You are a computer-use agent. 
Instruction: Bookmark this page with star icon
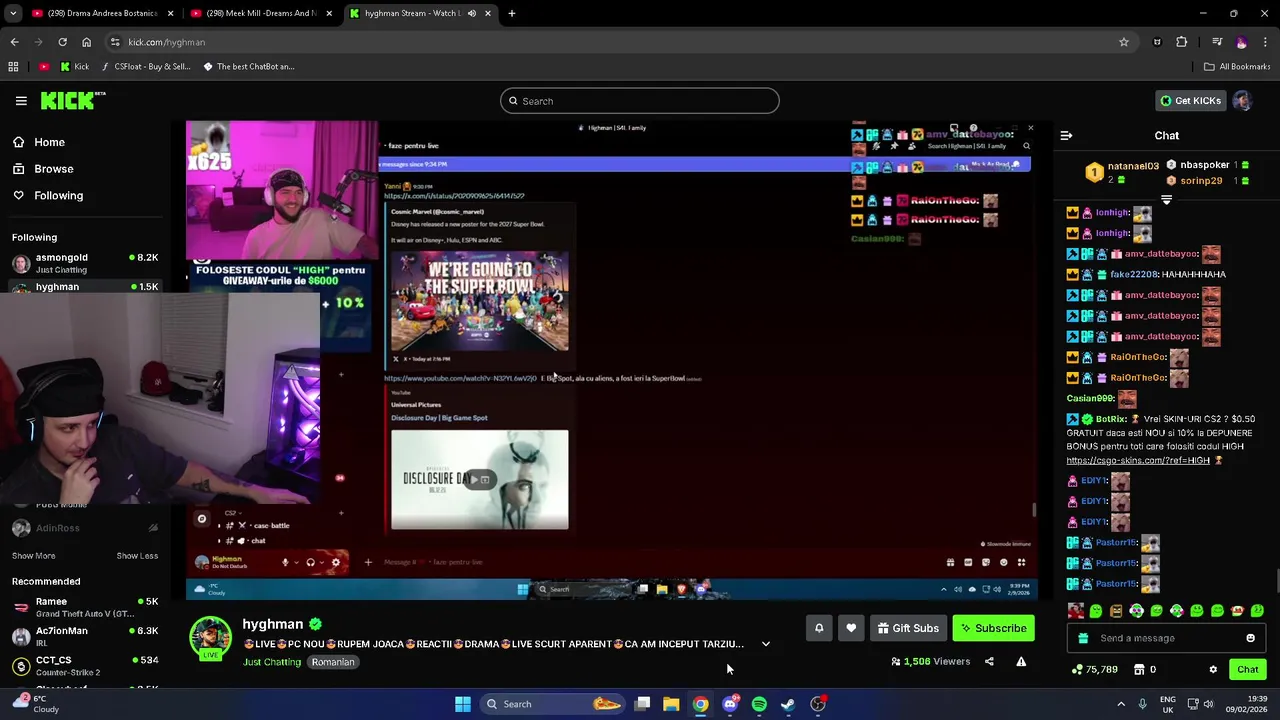pos(1124,42)
